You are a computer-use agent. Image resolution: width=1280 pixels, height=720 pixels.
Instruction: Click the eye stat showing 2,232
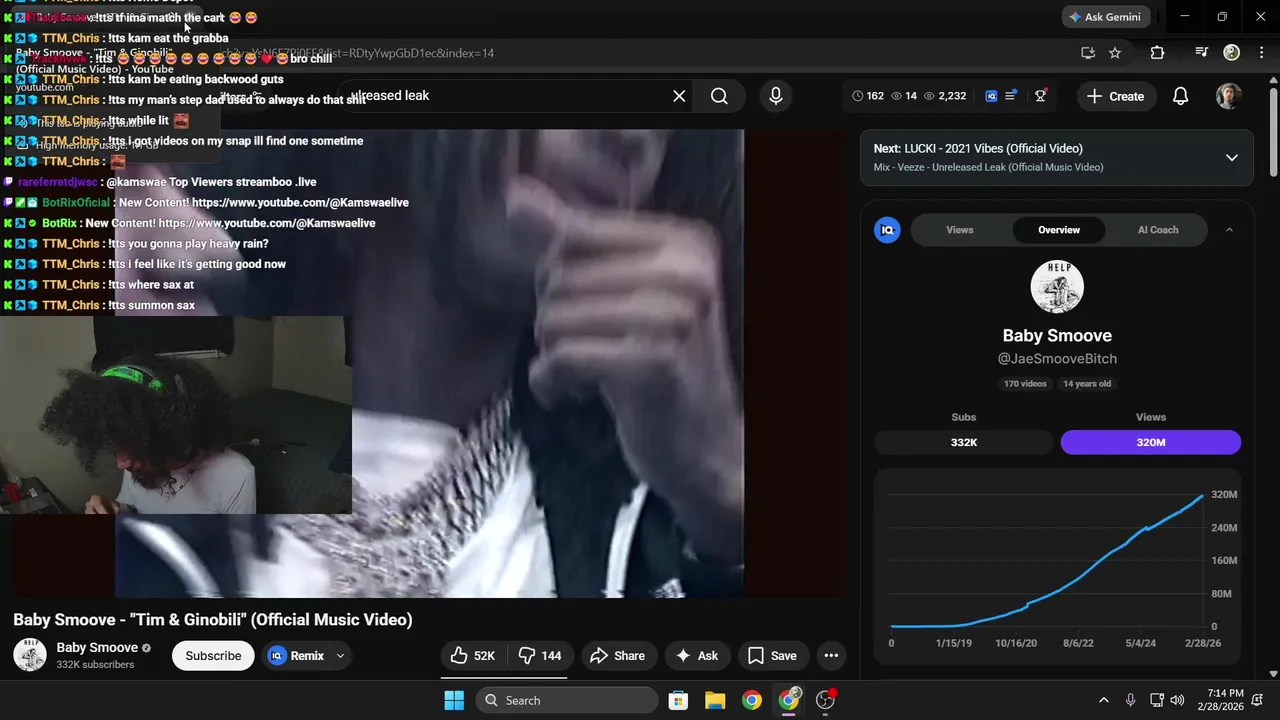(945, 96)
